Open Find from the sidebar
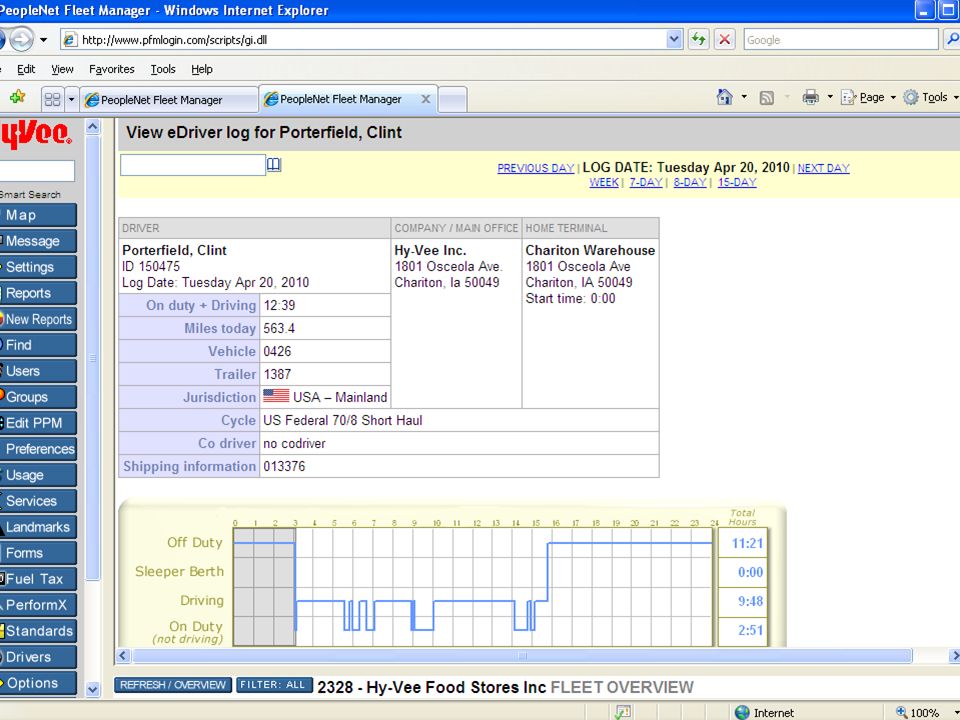Screen dimensions: 960x720 click(38, 345)
